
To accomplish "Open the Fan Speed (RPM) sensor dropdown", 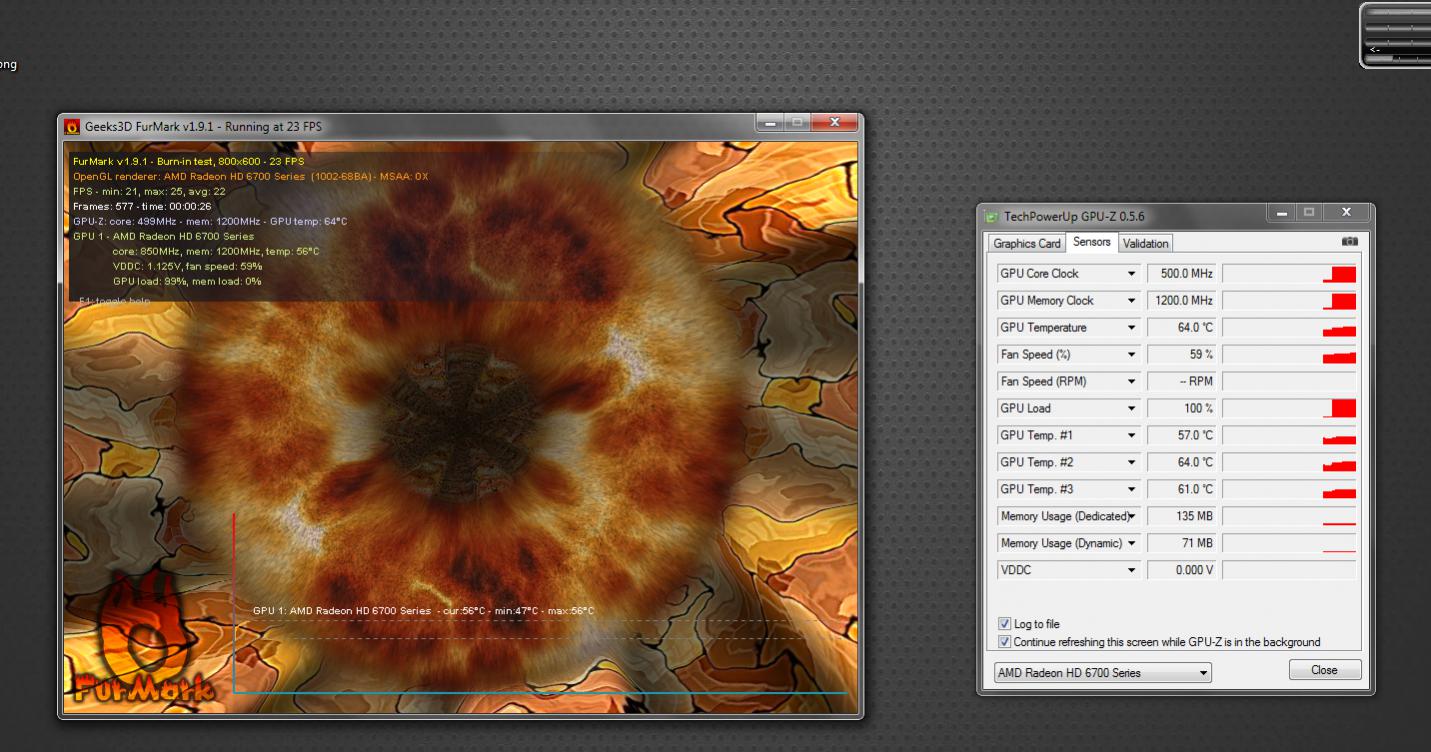I will pos(1132,382).
